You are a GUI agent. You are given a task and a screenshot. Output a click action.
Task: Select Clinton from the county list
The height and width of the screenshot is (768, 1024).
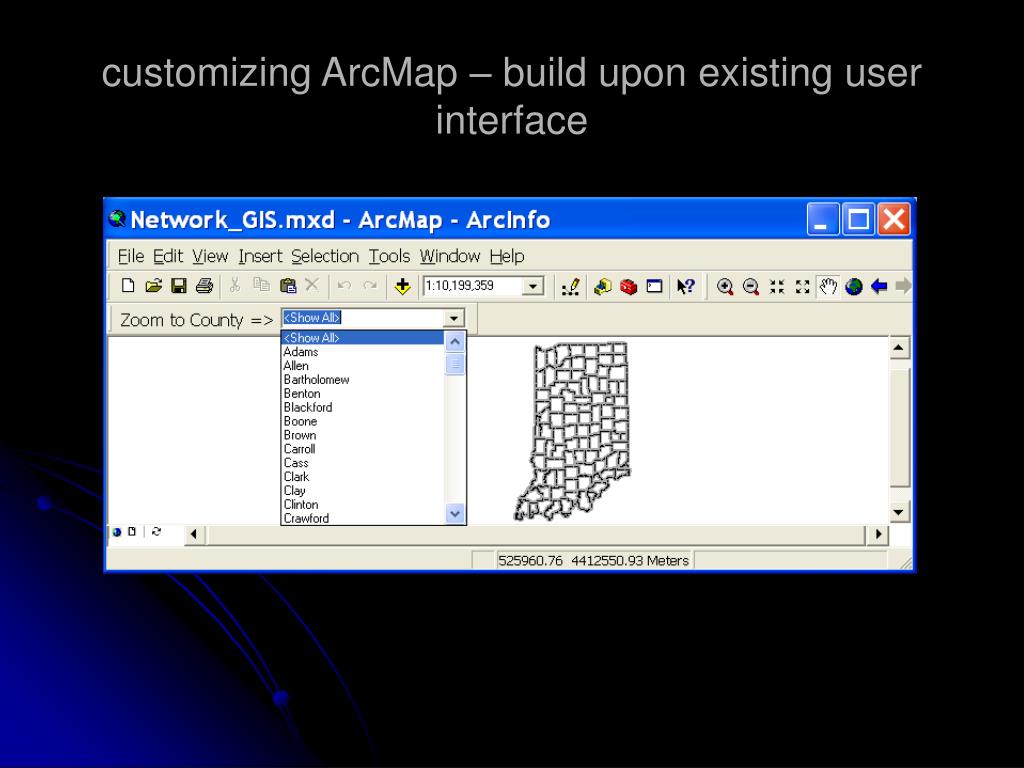(x=362, y=505)
